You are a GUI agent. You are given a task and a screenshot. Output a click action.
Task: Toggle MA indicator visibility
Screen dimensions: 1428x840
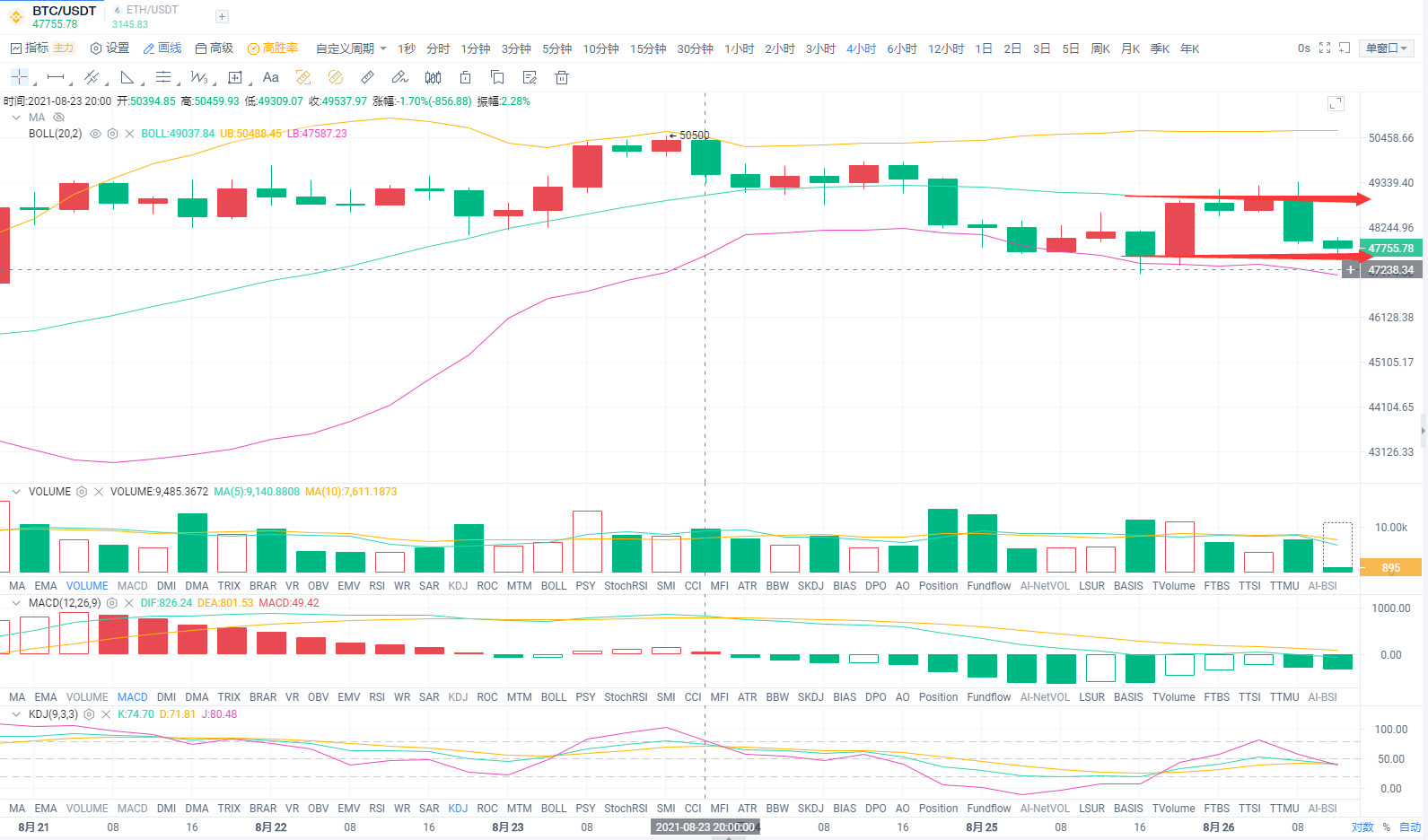click(59, 118)
